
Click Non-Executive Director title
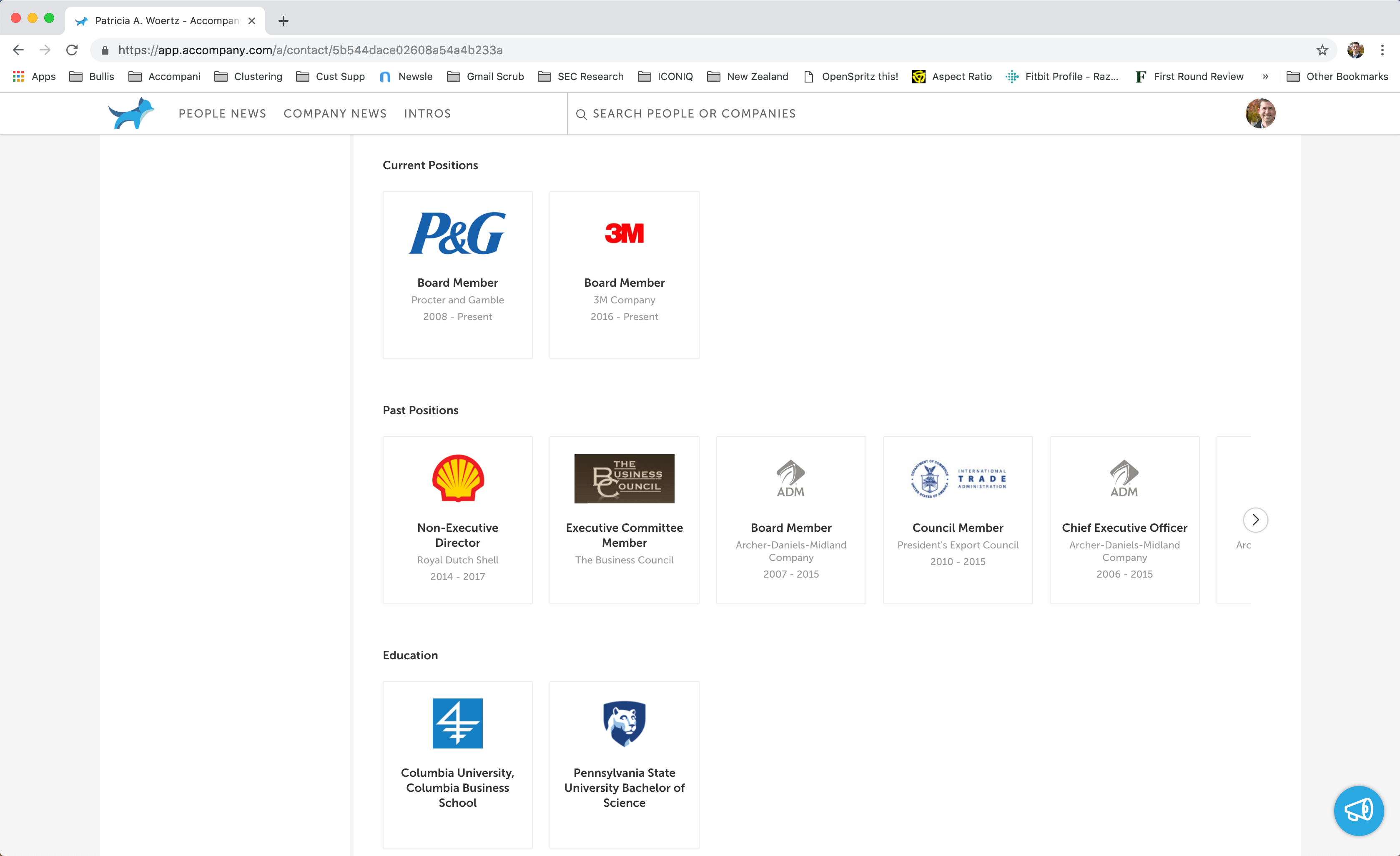click(x=457, y=535)
